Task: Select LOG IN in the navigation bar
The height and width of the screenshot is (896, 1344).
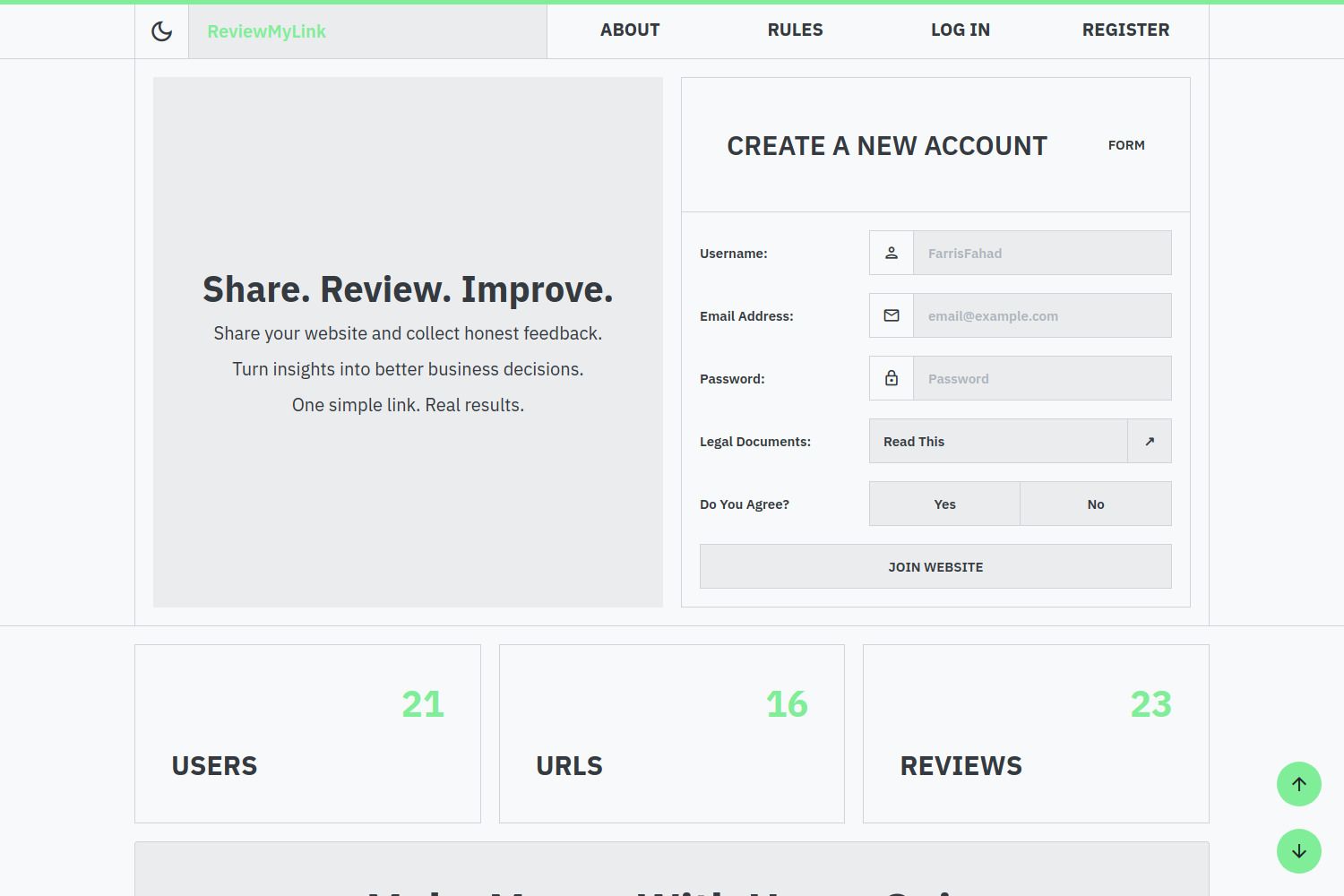Action: point(961,30)
